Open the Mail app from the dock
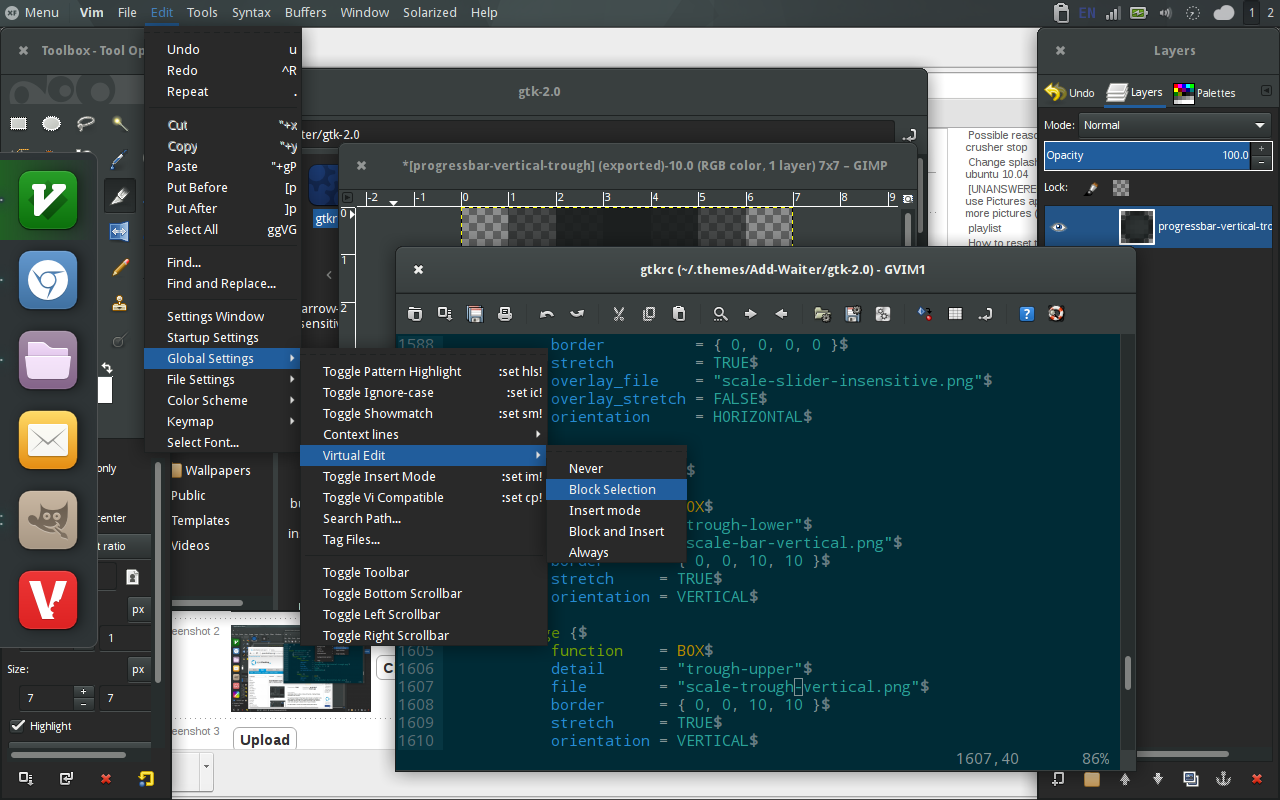The image size is (1280, 800). pyautogui.click(x=48, y=440)
